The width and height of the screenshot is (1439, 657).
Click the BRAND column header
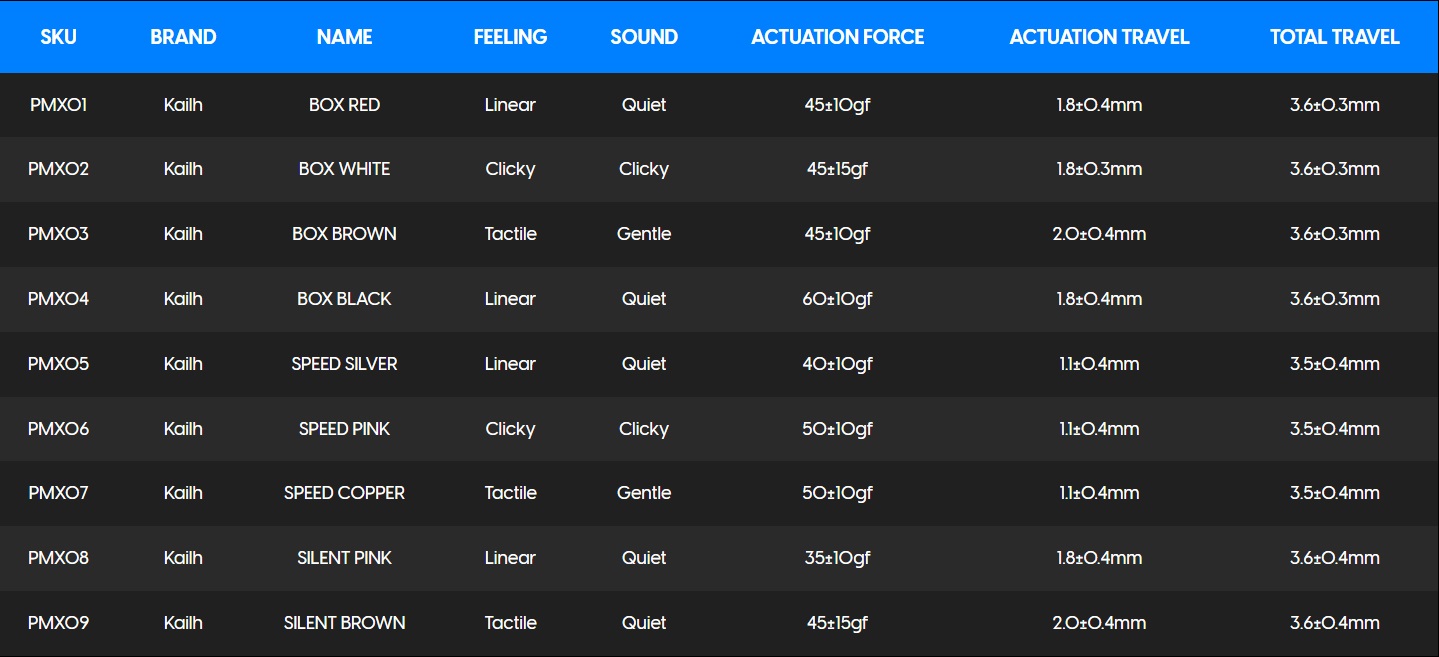(x=183, y=37)
